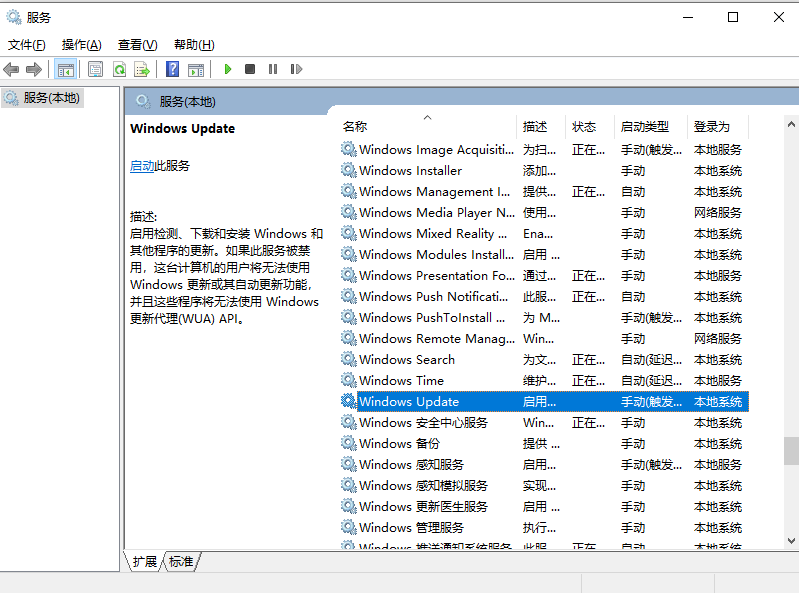This screenshot has height=593, width=799.
Task: Select Windows Presentation Fo... service
Action: [437, 275]
